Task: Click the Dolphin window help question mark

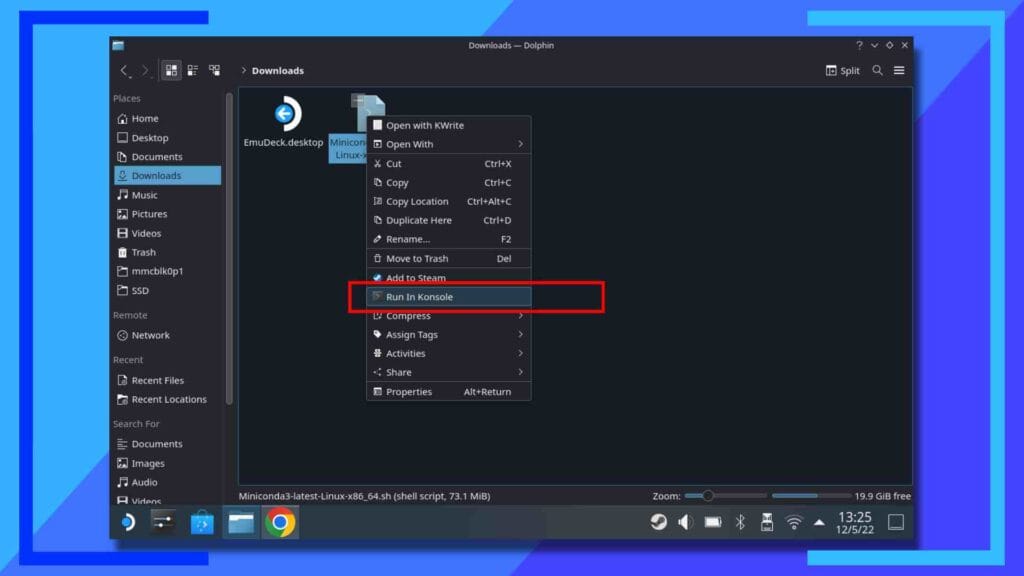Action: click(x=859, y=45)
